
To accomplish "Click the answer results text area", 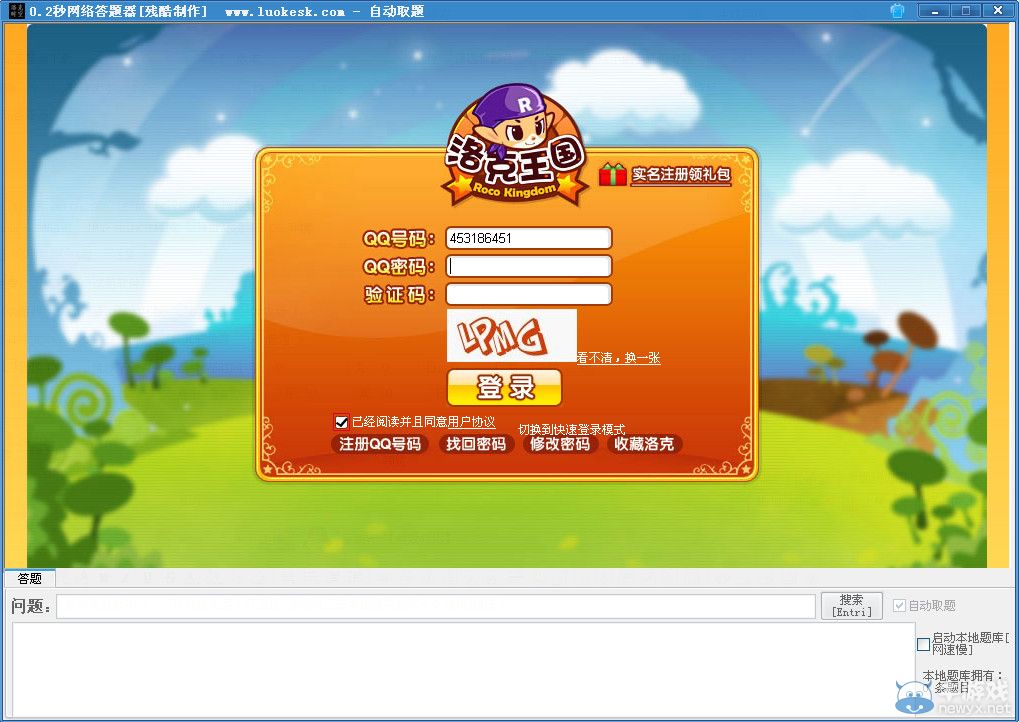I will 463,670.
